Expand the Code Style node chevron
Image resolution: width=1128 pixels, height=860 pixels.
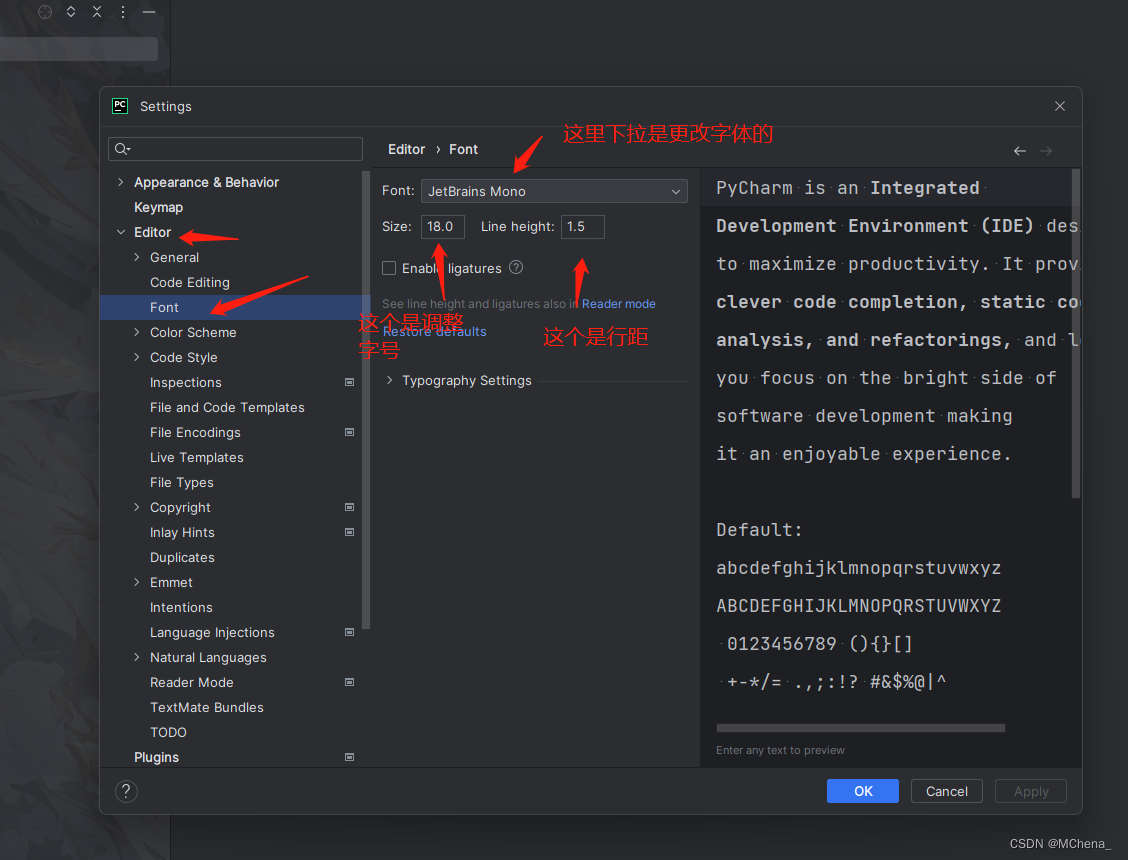click(137, 357)
